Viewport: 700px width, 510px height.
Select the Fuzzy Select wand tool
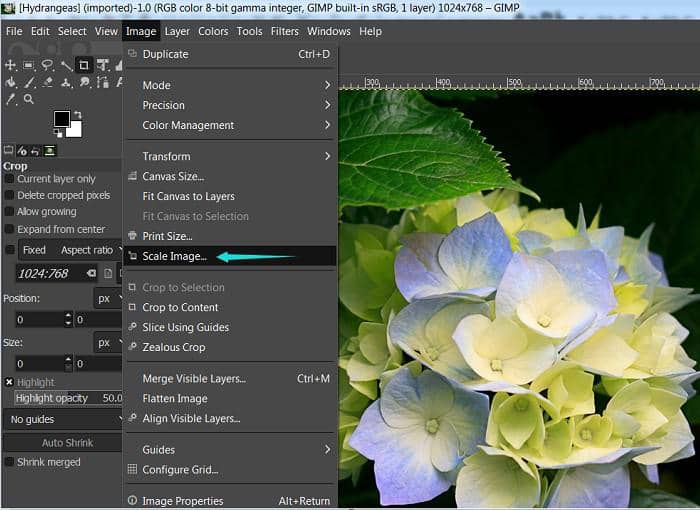(66, 66)
